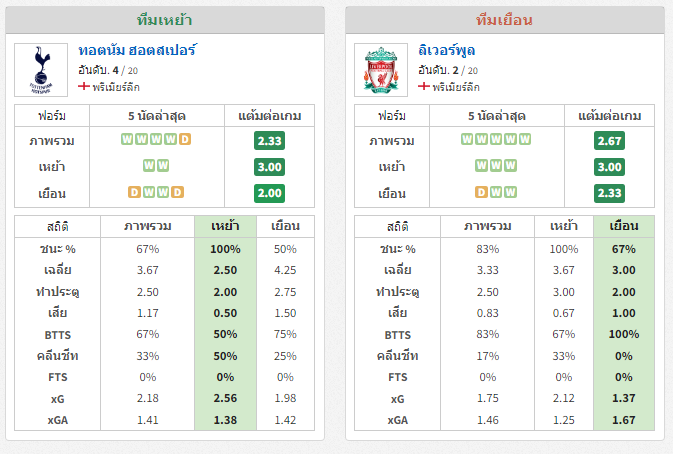Screen dimensions: 673x454
Task: Click the ทีมเหย้า panel header
Action: coord(165,20)
